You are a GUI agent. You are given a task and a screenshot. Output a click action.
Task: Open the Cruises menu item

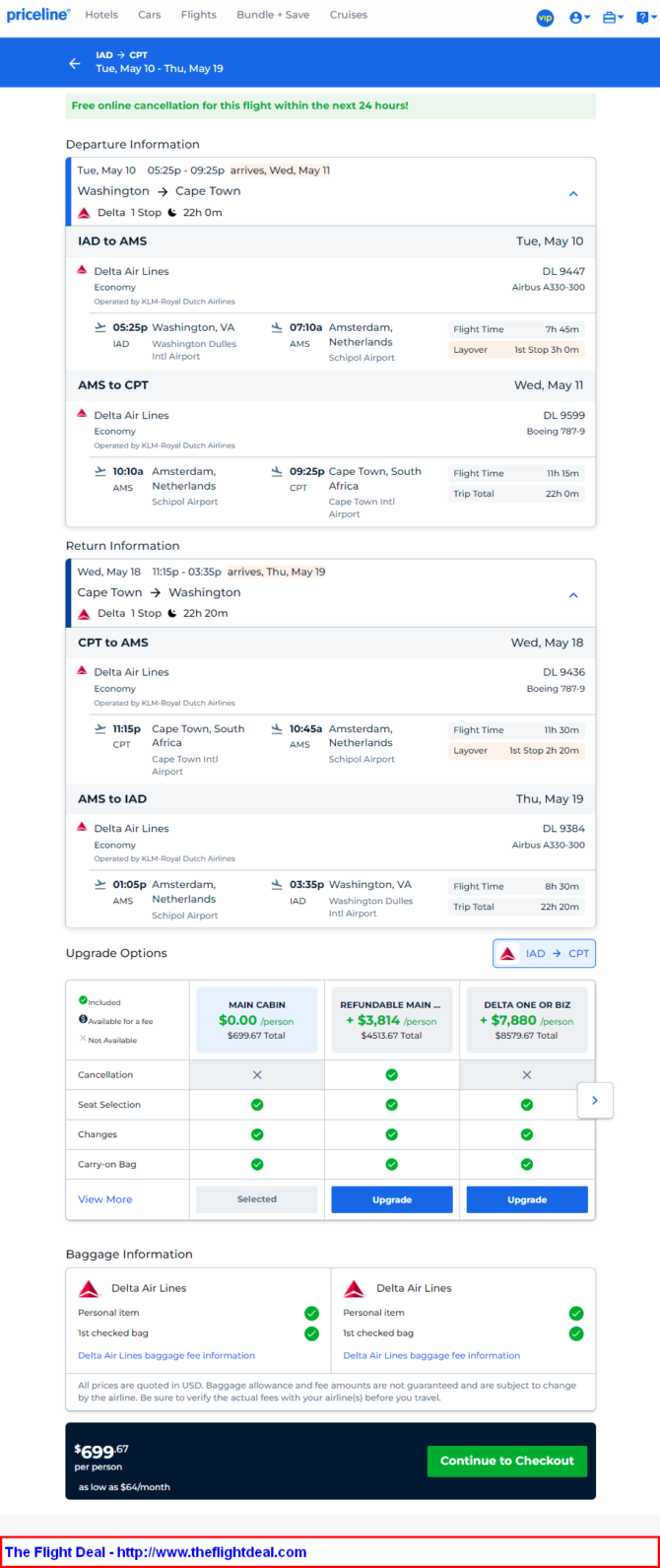coord(349,15)
